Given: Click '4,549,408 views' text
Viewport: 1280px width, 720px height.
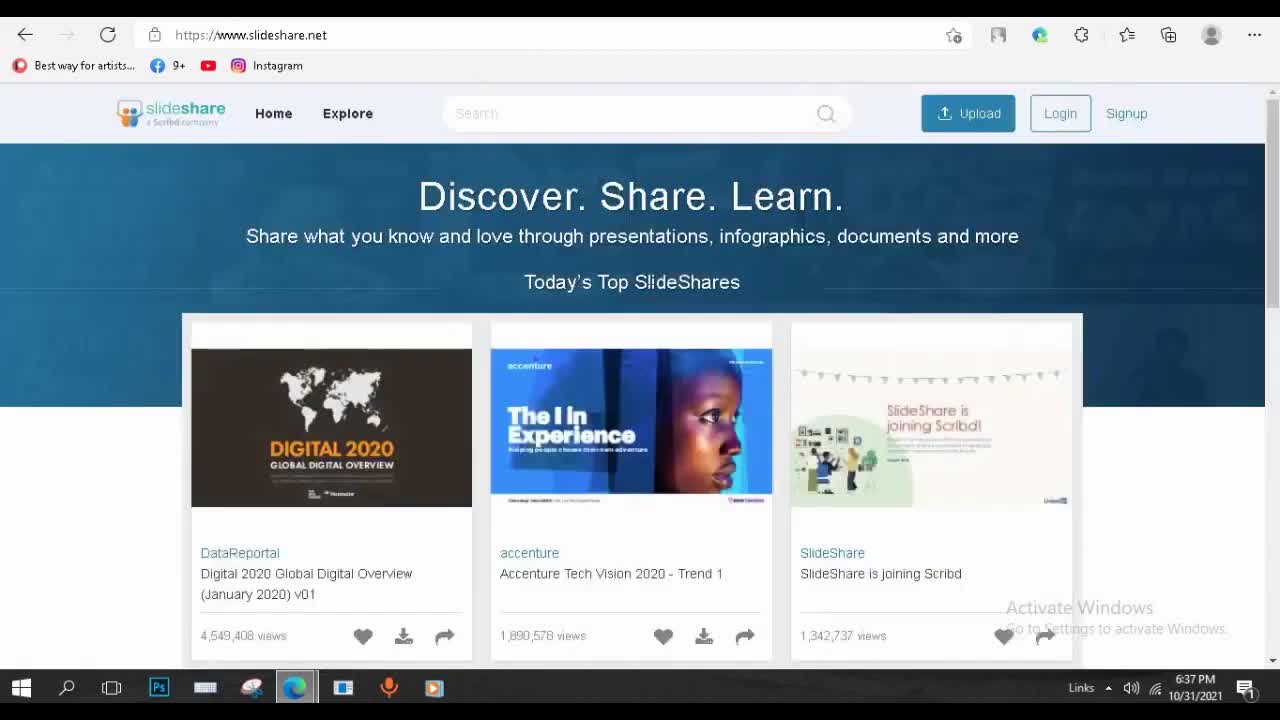Looking at the screenshot, I should click(243, 636).
